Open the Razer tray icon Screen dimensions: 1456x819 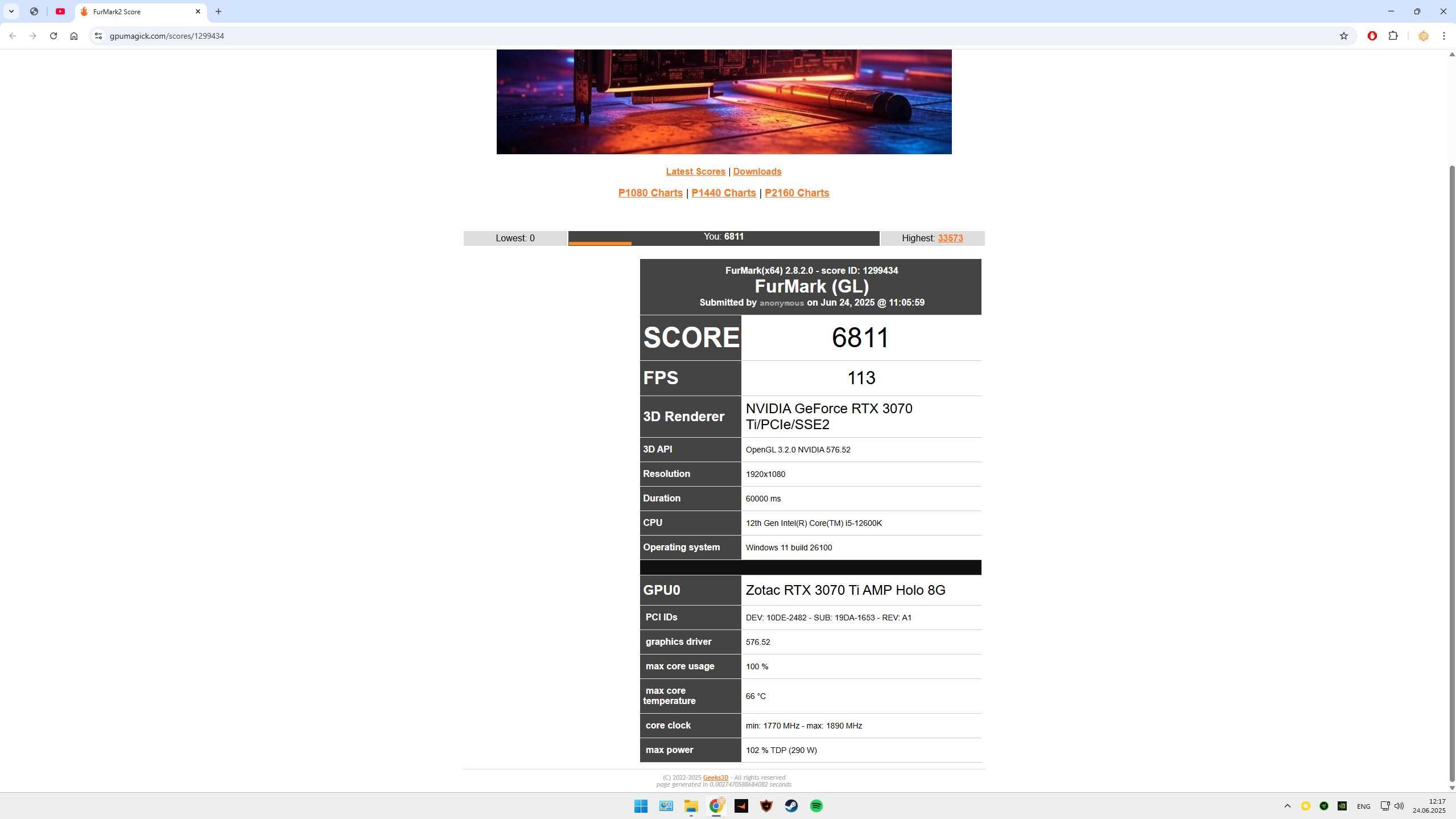(x=1323, y=806)
